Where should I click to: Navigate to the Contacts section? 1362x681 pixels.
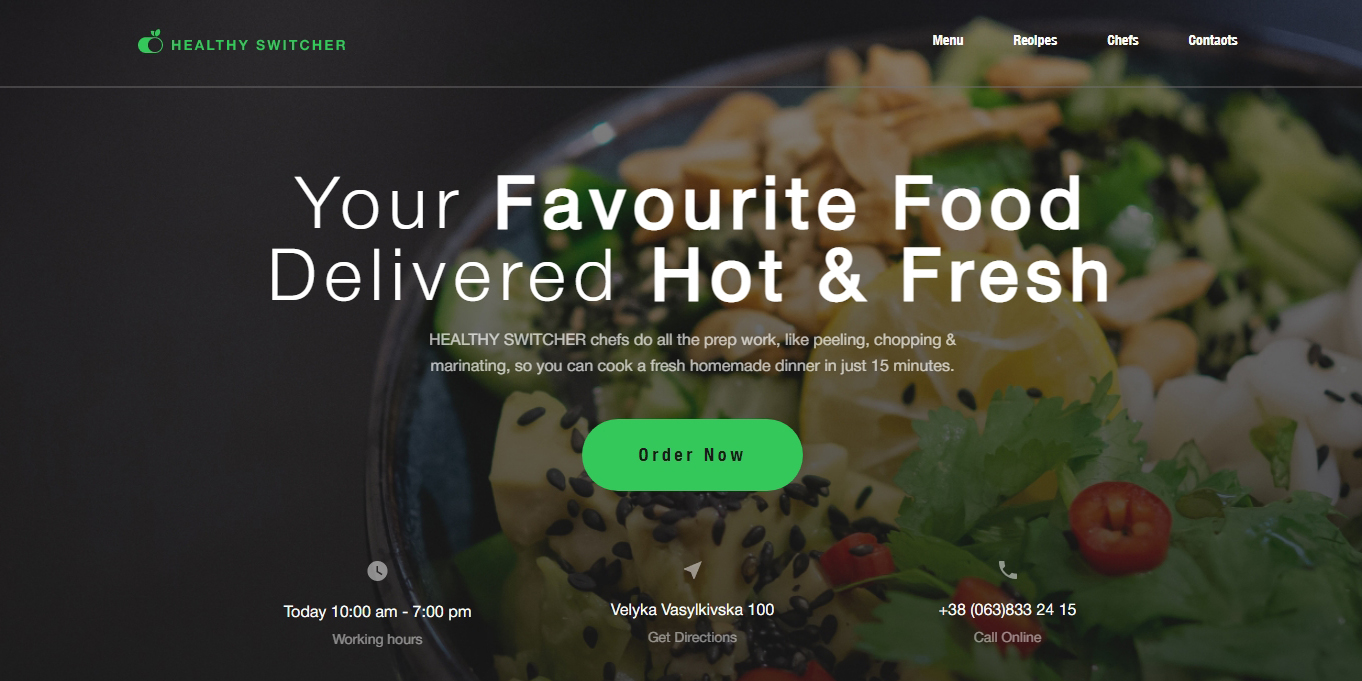click(x=1213, y=40)
